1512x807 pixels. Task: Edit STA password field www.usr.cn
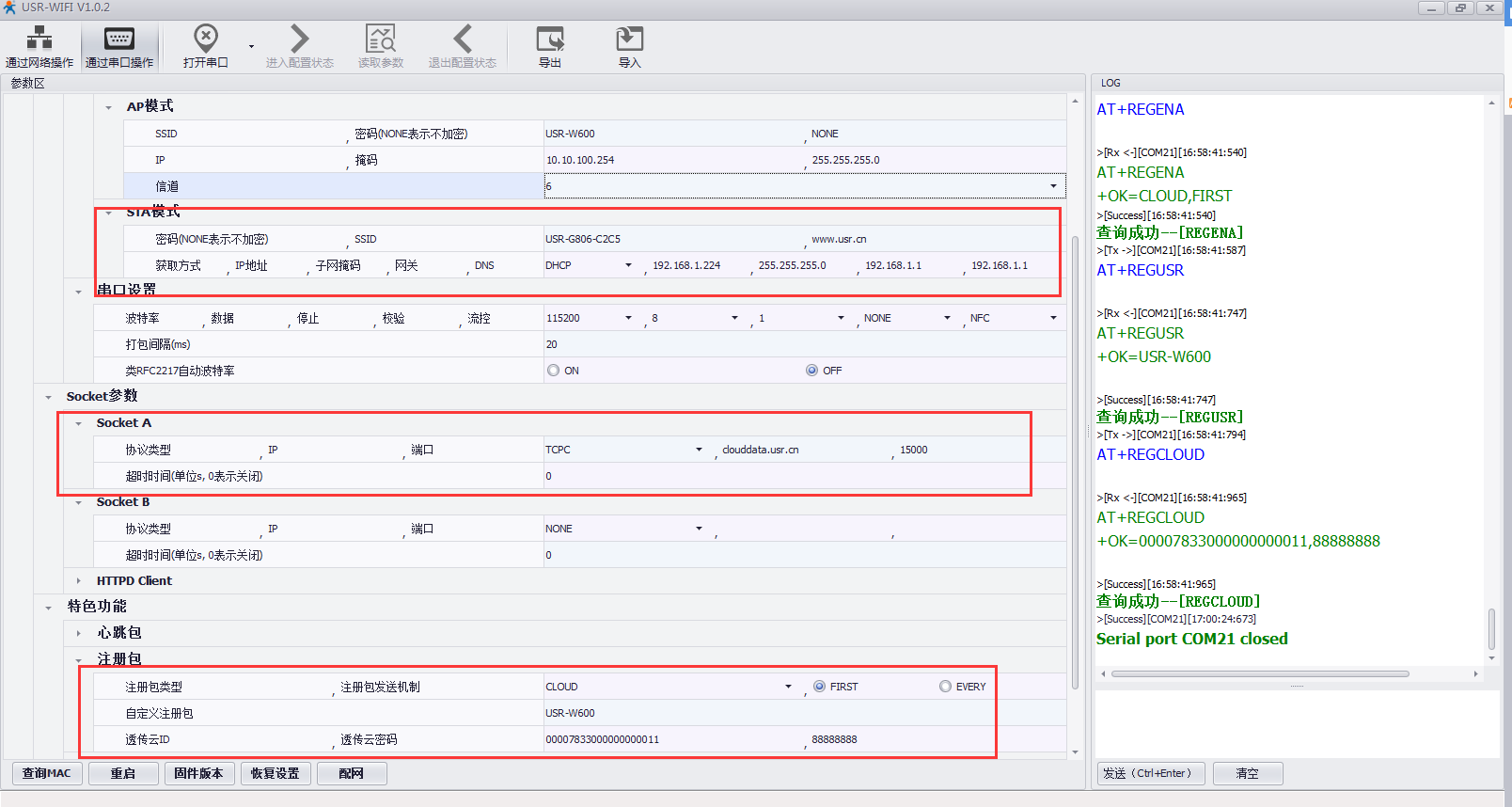click(x=937, y=239)
